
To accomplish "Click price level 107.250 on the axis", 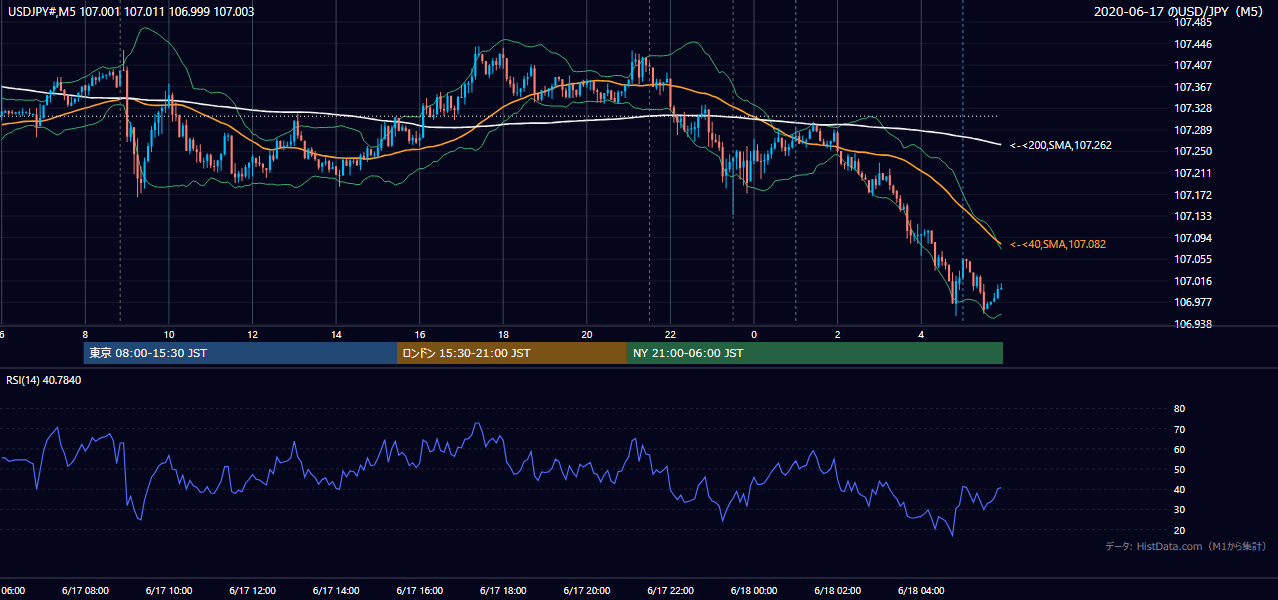I will click(1191, 151).
